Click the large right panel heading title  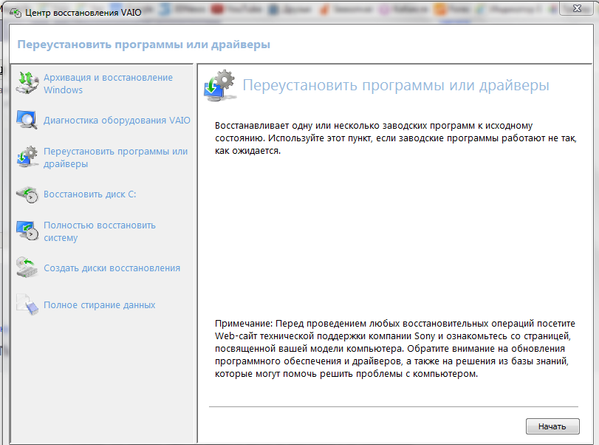396,85
